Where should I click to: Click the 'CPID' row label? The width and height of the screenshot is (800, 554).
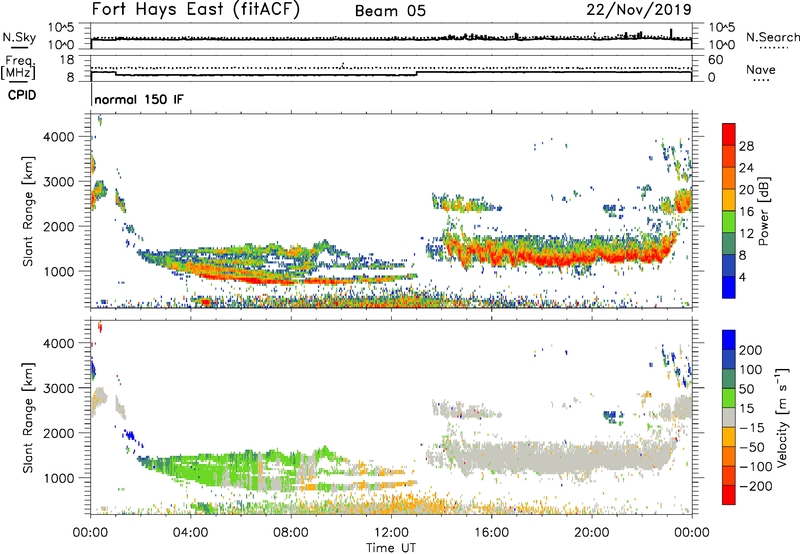click(x=22, y=95)
